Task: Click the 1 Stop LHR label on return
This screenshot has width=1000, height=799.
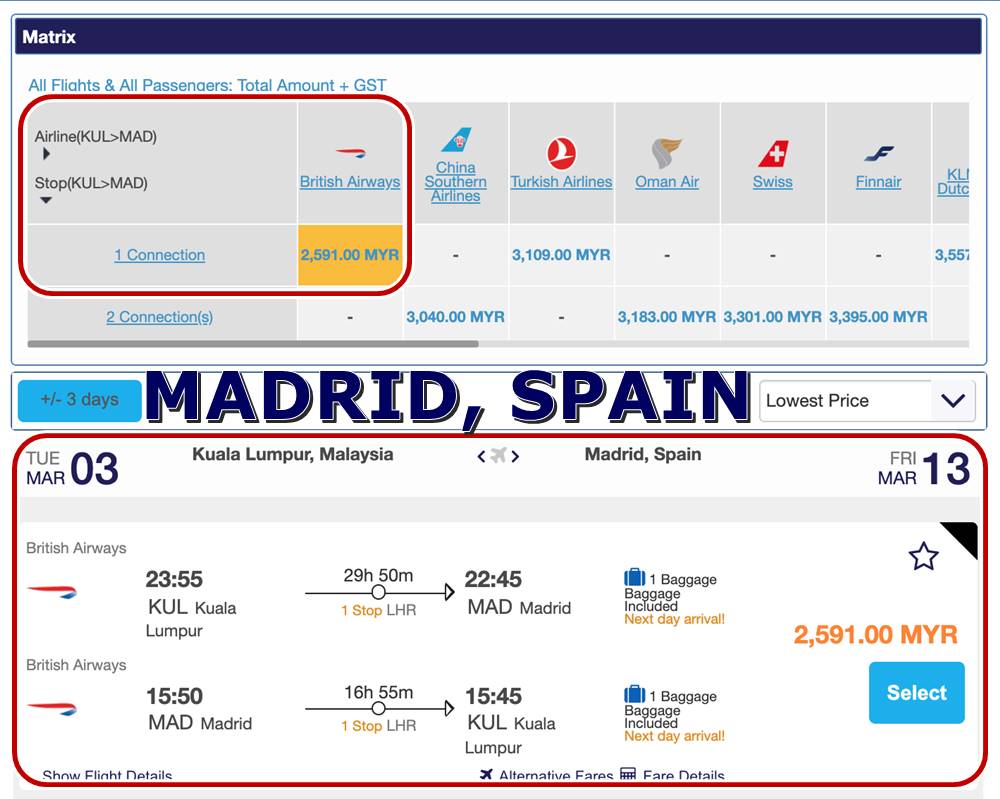Action: (378, 726)
